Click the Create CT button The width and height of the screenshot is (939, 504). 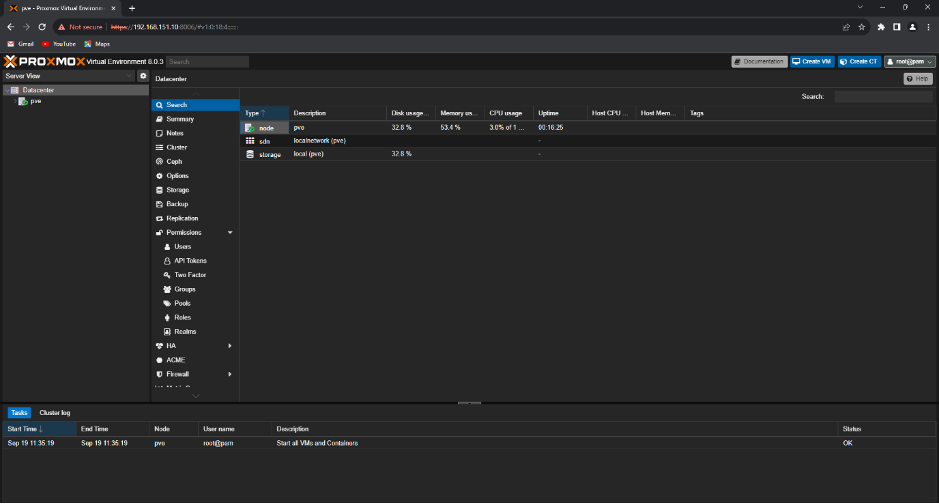pos(859,62)
